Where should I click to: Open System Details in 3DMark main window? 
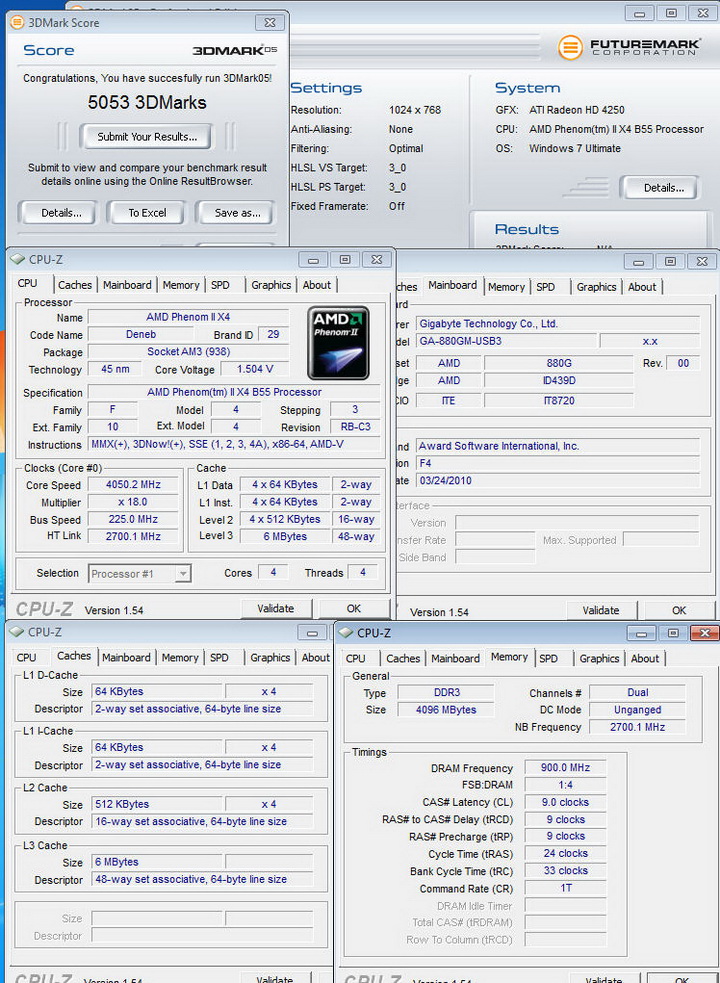(663, 188)
